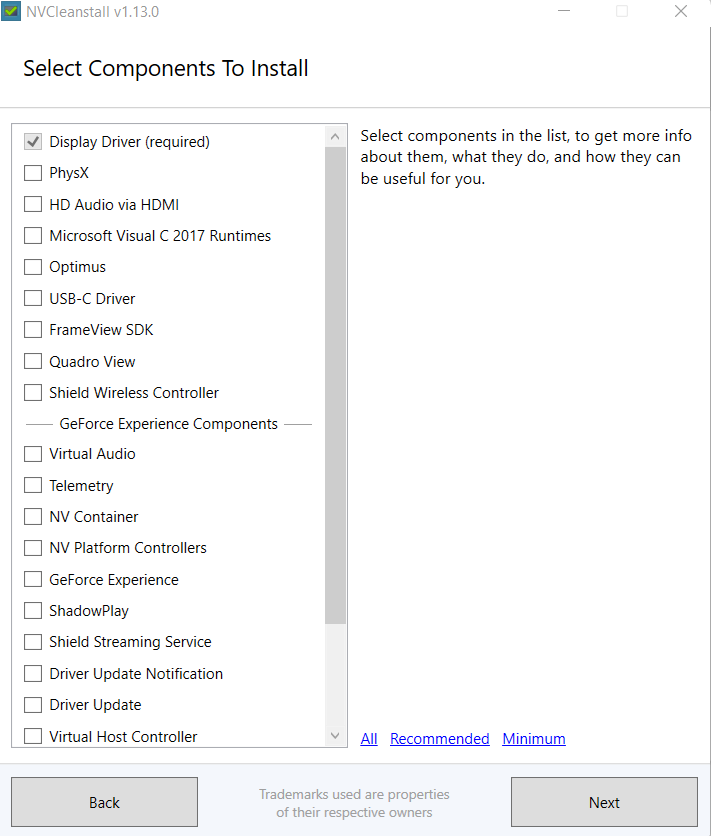The height and width of the screenshot is (836, 711).
Task: Choose the Minimum components preset
Action: (x=534, y=739)
